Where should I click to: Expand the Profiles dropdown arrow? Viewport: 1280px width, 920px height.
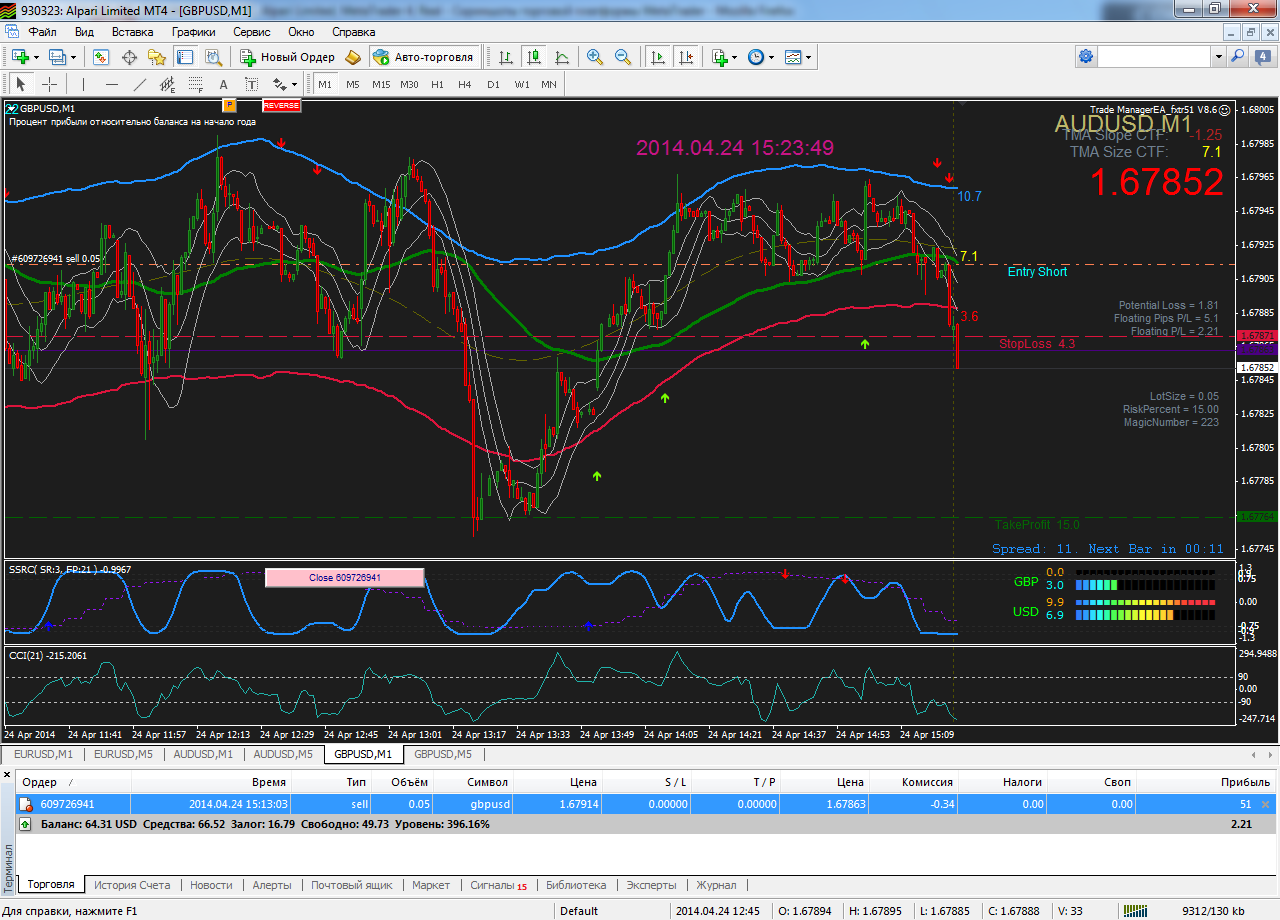tap(74, 57)
